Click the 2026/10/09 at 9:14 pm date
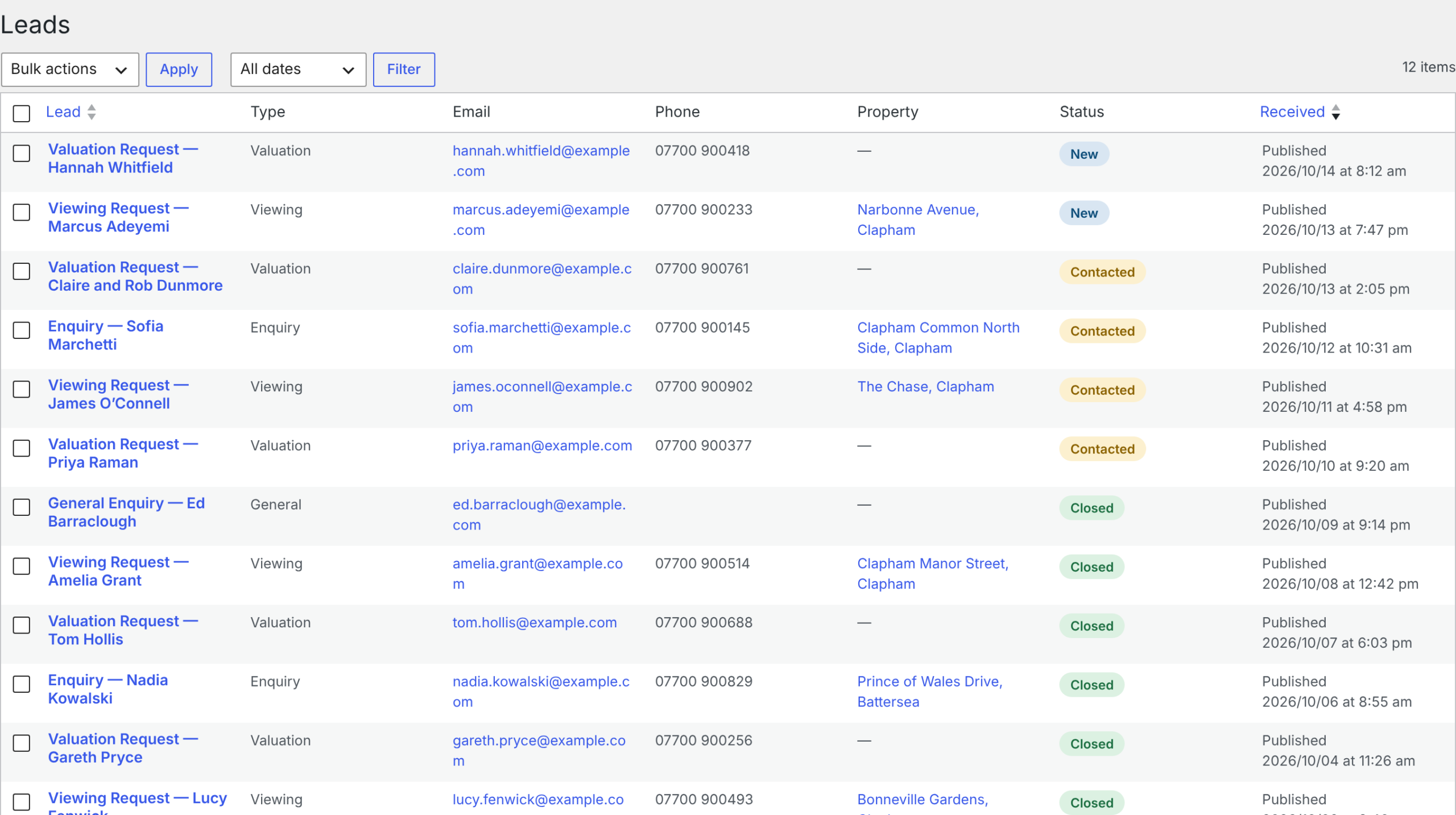Viewport: 1456px width, 815px height. click(1336, 525)
